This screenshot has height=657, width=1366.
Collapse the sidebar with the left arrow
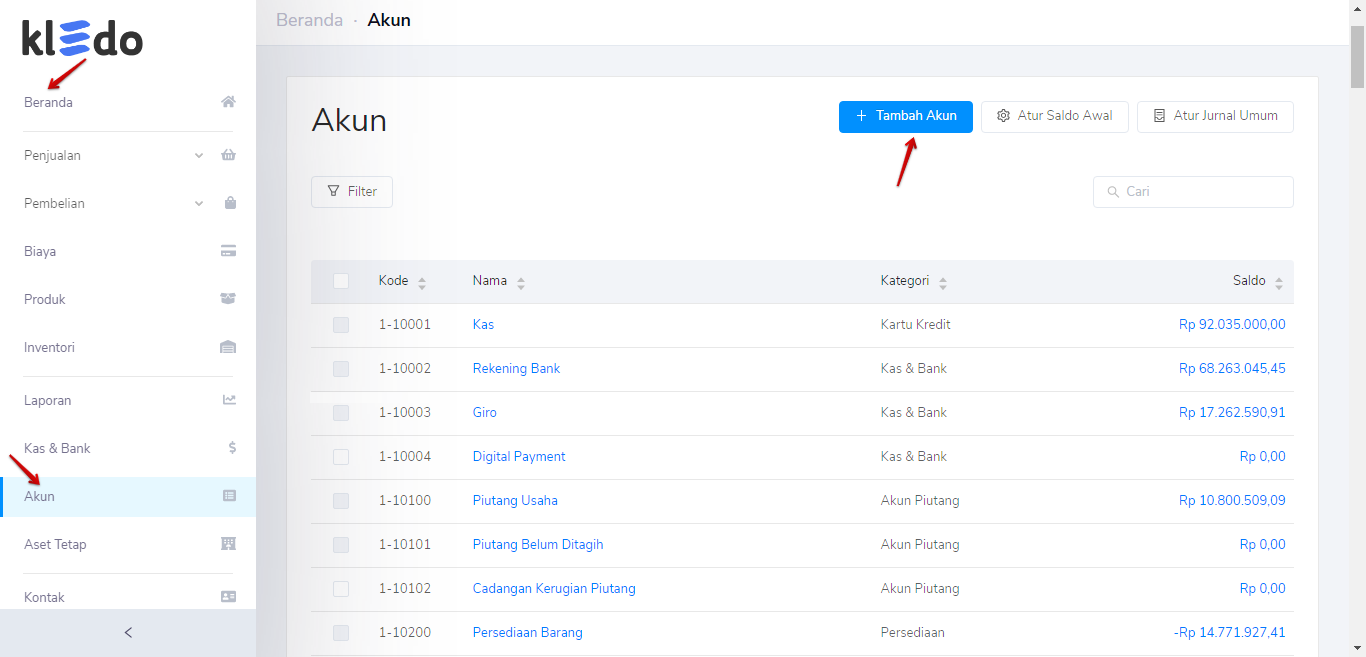point(127,632)
